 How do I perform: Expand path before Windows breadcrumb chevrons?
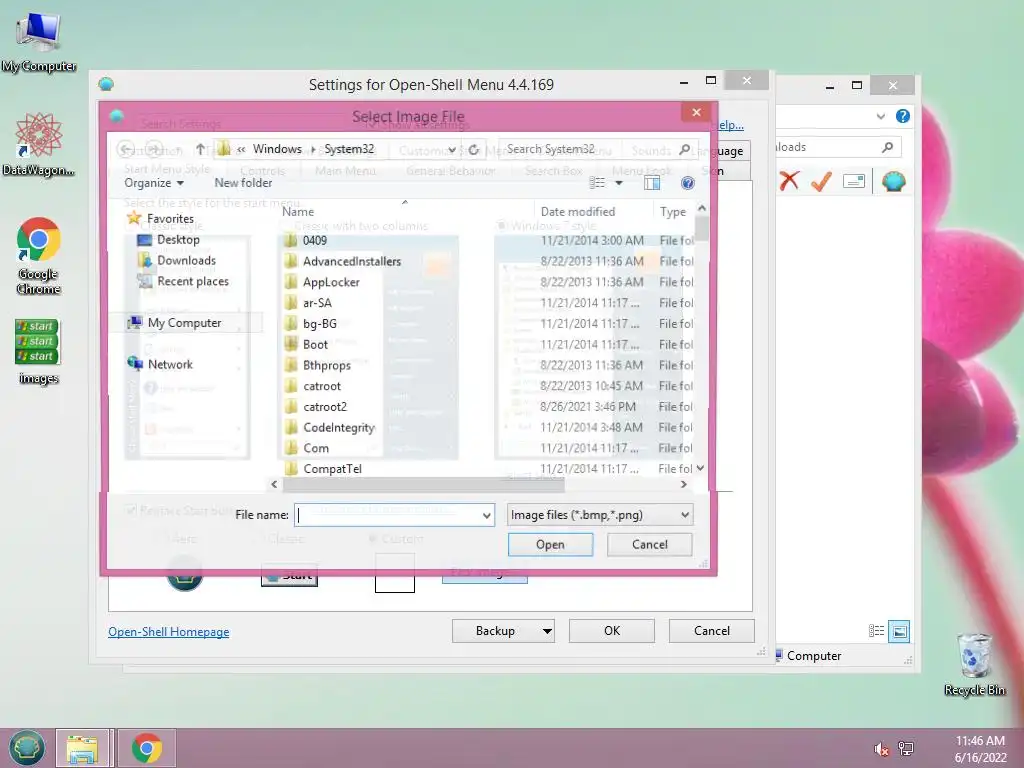[x=241, y=150]
